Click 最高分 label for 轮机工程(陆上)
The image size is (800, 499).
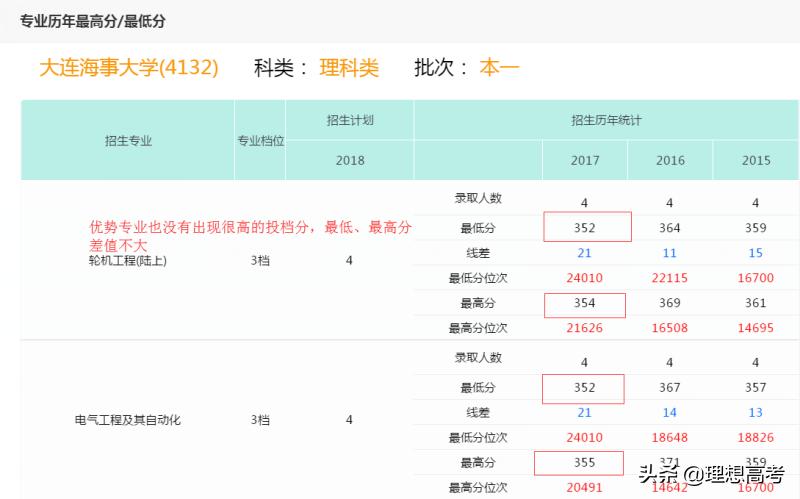click(x=478, y=303)
